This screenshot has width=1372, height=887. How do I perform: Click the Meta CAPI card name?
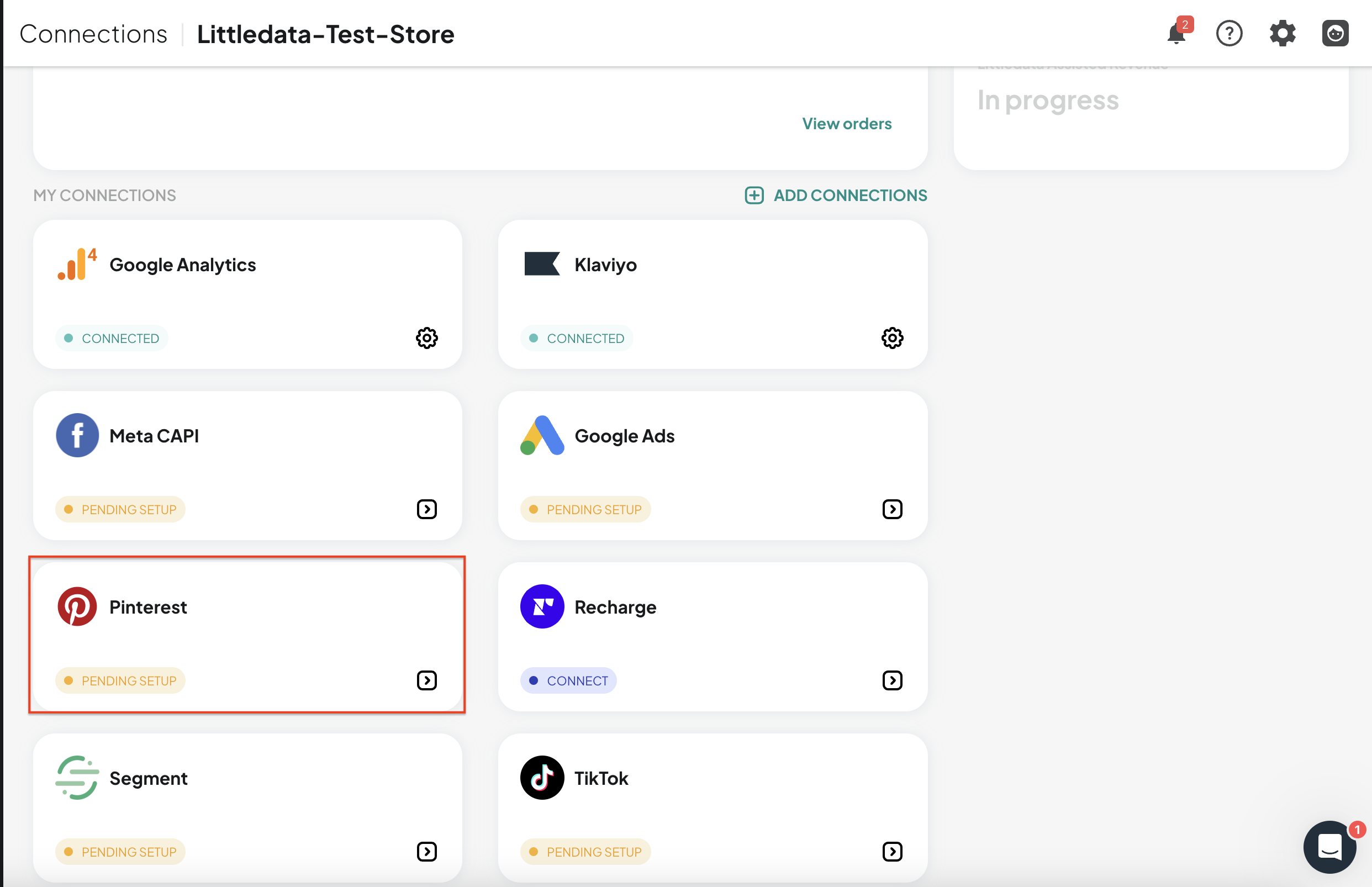tap(154, 435)
